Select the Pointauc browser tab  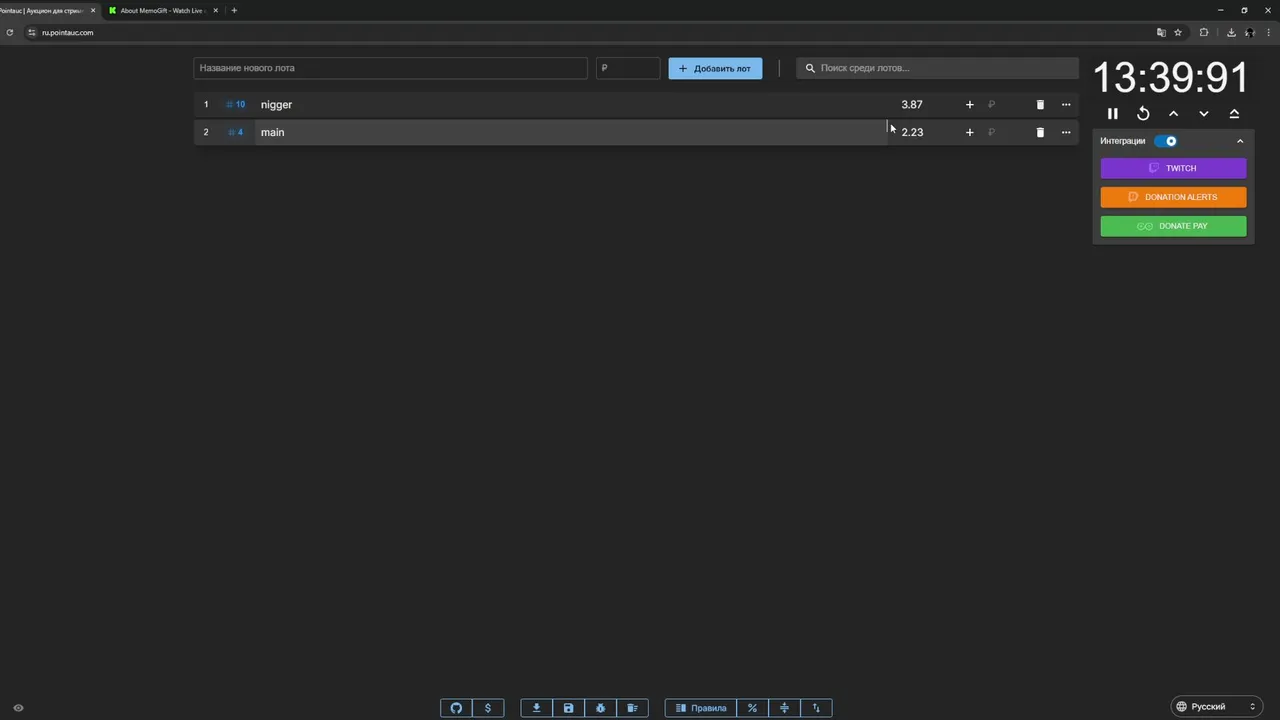tap(42, 10)
